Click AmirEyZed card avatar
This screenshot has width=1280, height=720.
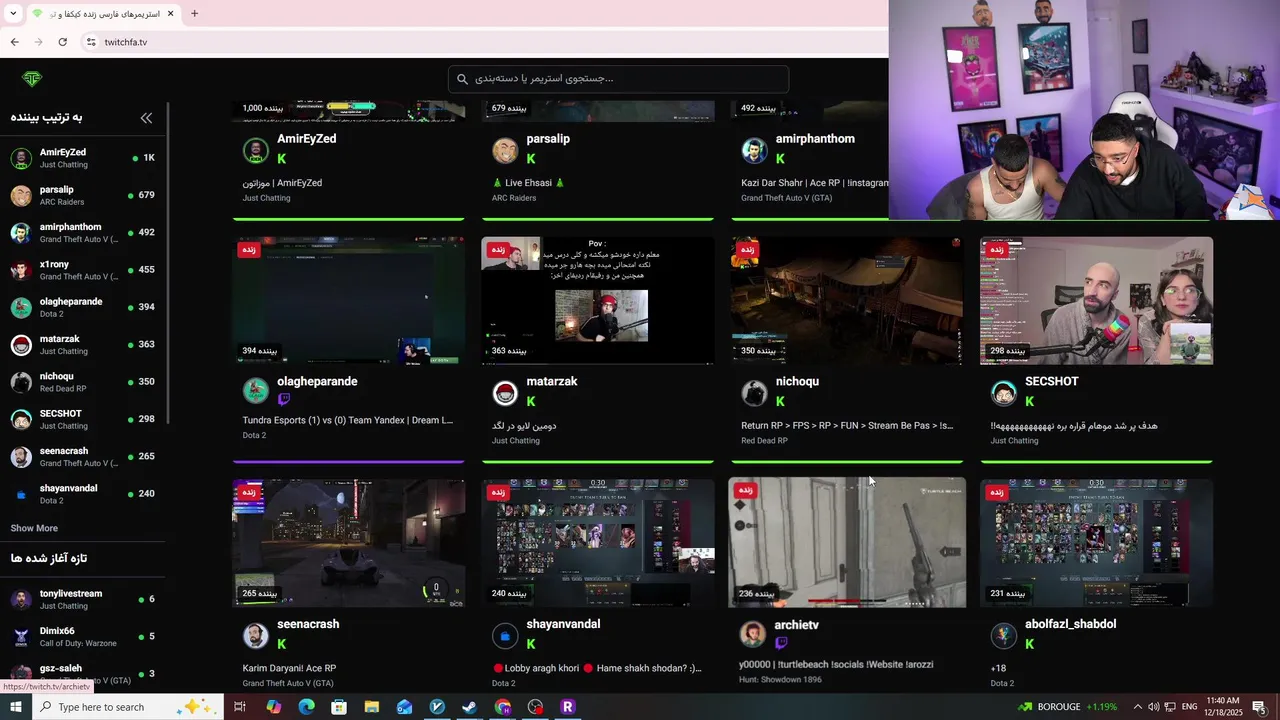pos(256,151)
